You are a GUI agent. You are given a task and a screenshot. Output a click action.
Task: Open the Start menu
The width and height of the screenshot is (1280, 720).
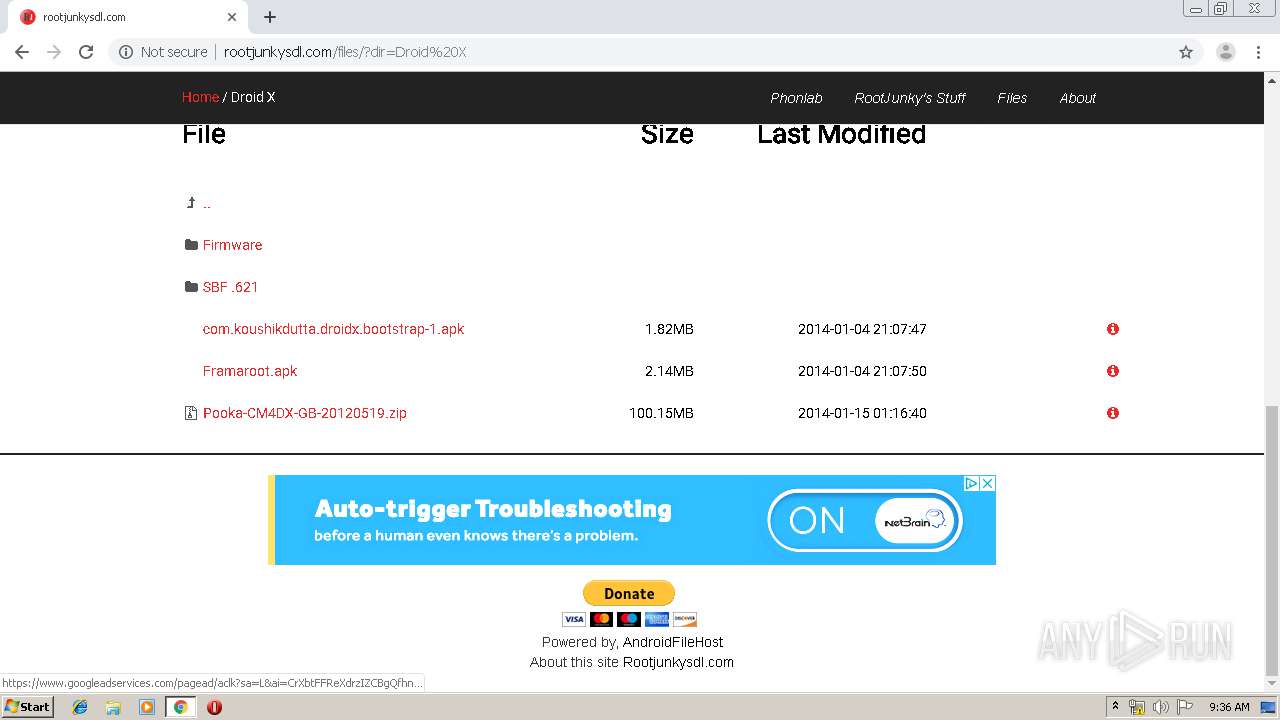27,707
